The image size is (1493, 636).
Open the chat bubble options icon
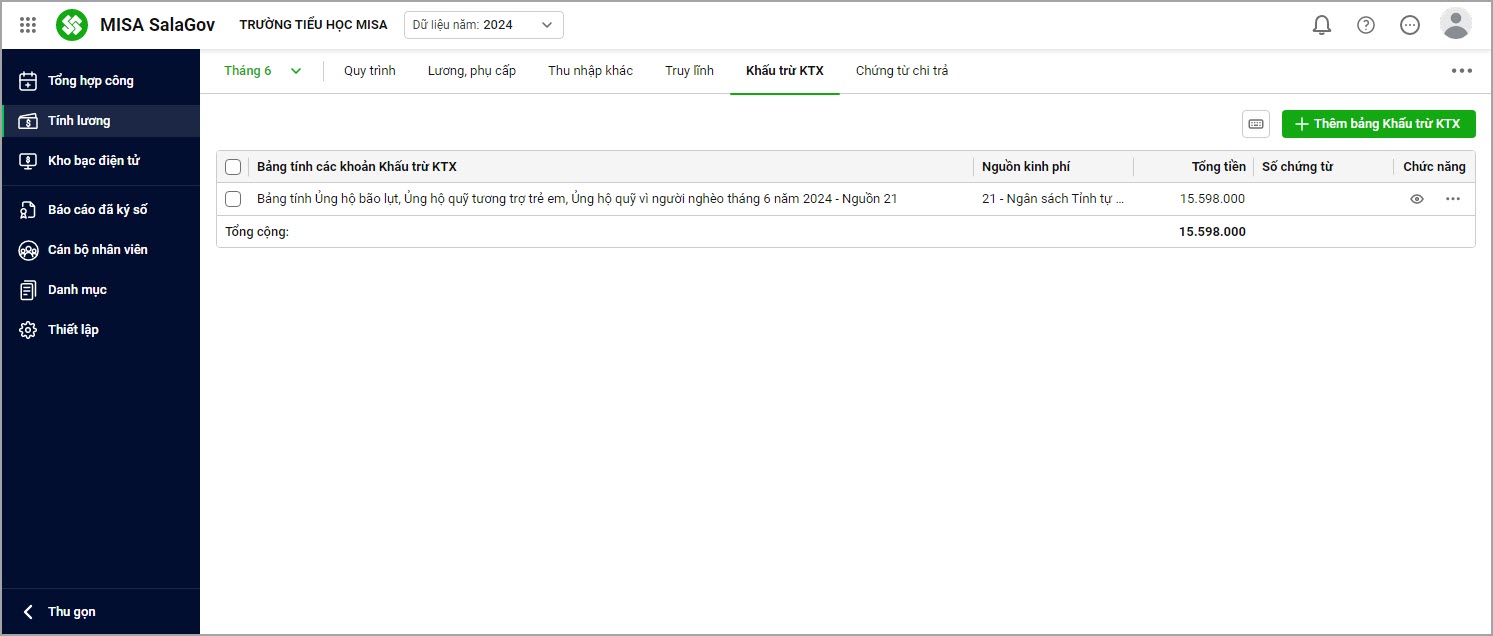1410,25
